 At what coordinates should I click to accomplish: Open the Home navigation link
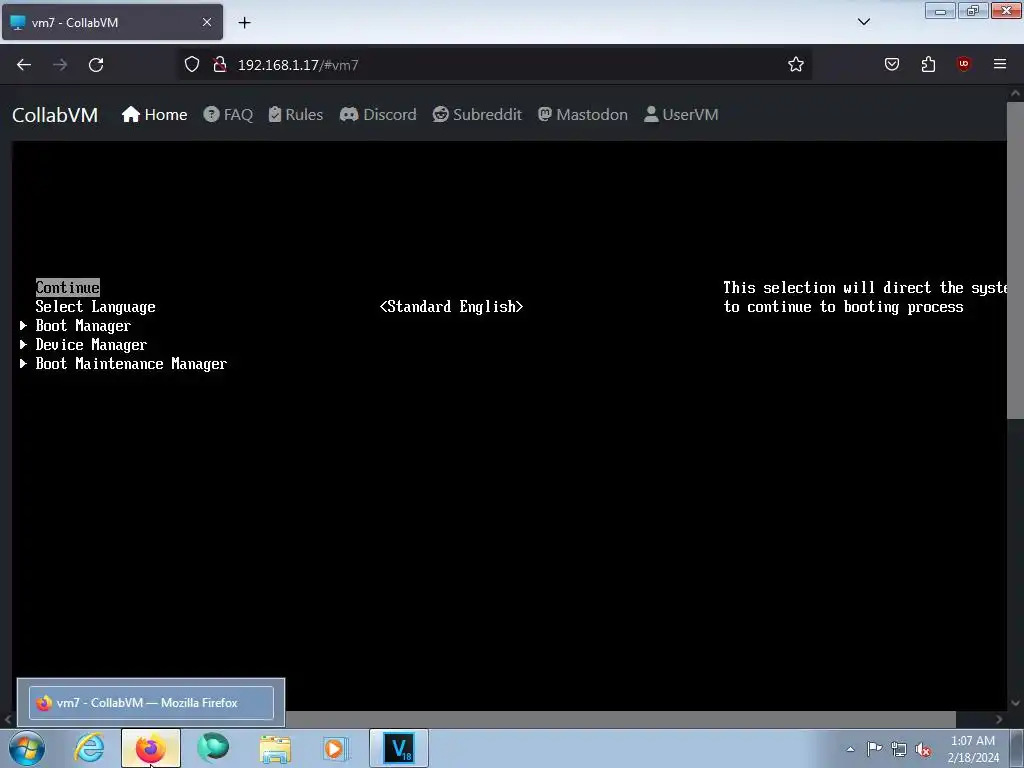[x=154, y=115]
